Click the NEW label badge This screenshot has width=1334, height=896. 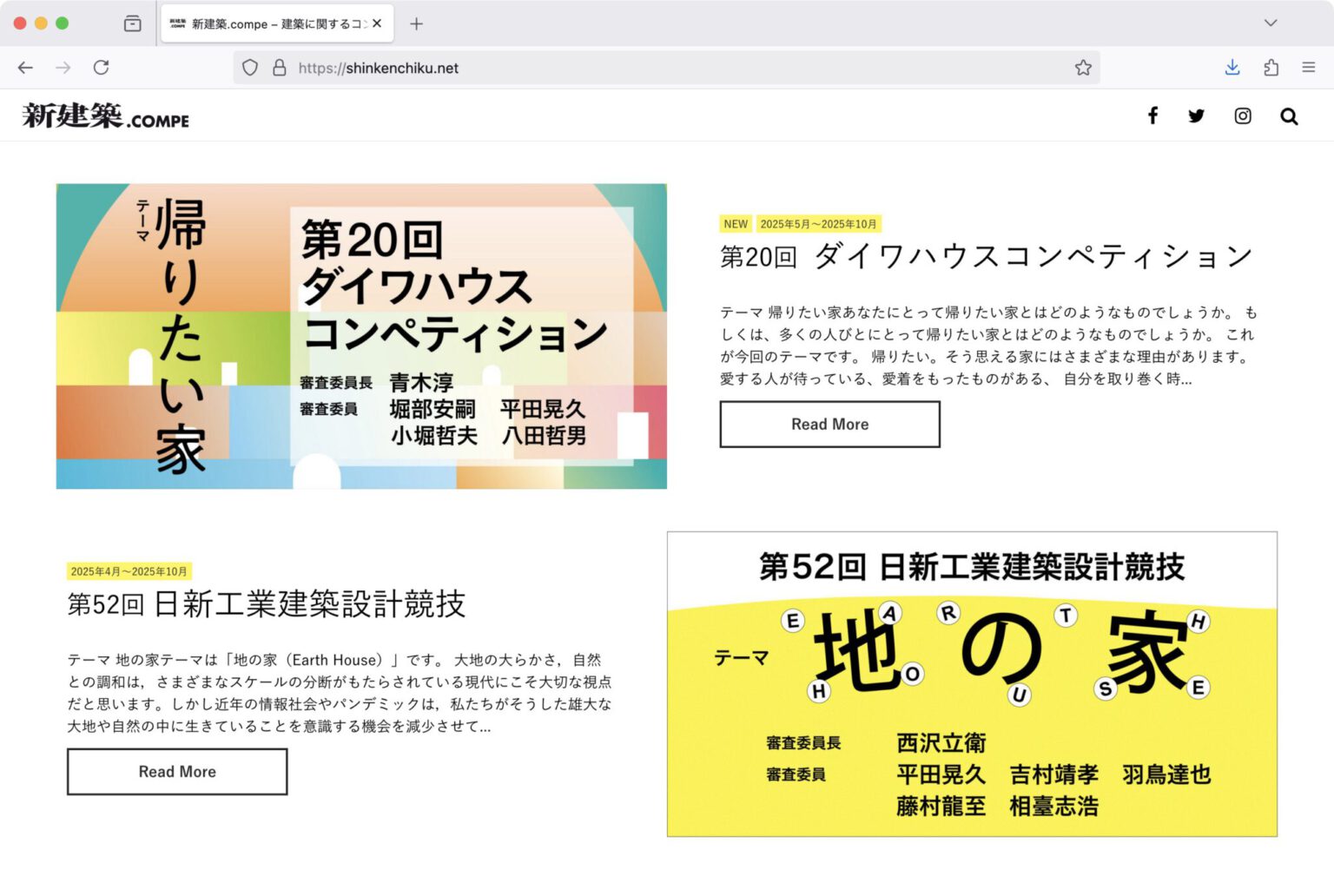click(736, 224)
